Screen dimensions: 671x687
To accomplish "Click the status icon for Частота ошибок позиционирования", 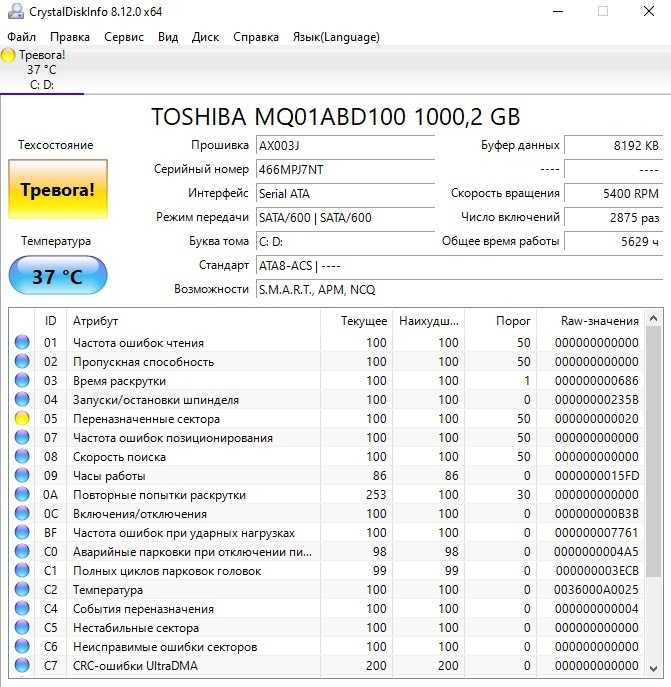I will pos(22,437).
